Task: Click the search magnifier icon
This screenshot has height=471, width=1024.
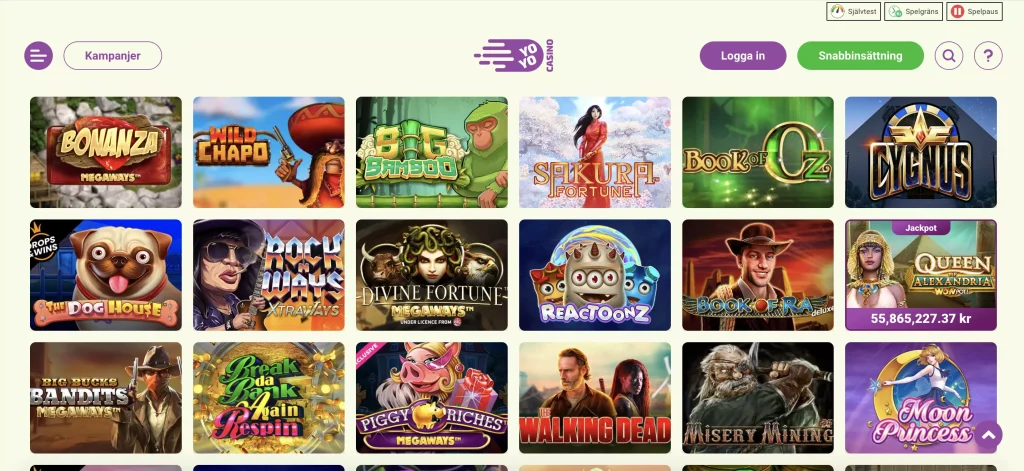Action: [x=949, y=56]
